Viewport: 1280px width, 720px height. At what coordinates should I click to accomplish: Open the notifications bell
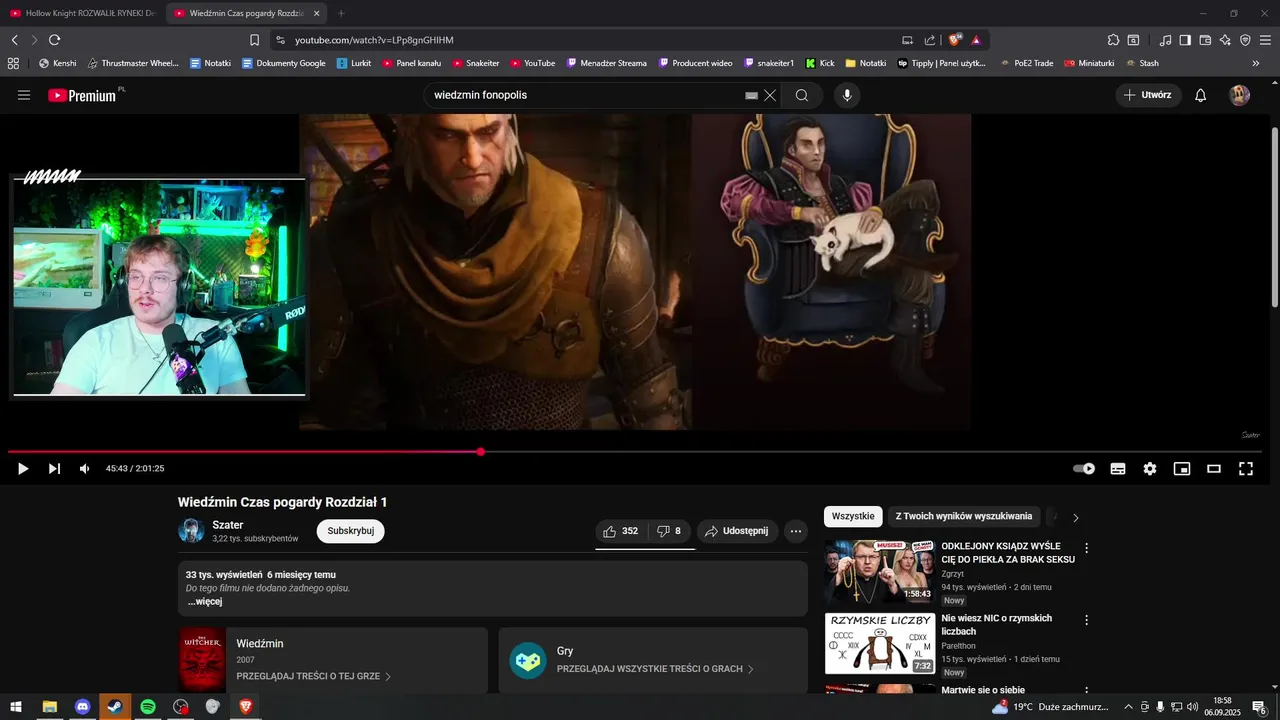[x=1201, y=95]
